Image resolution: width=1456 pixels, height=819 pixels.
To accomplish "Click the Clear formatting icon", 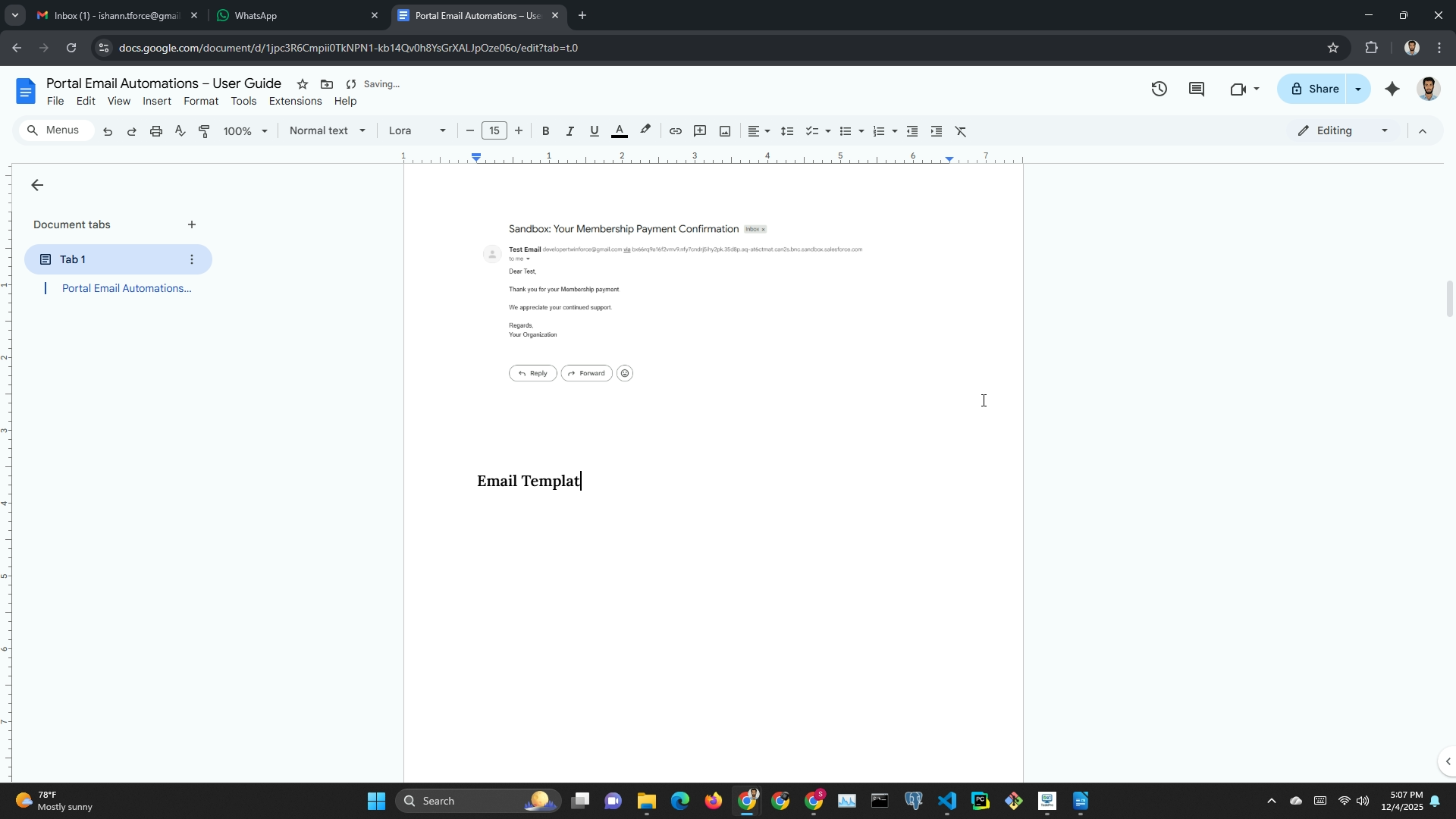I will pyautogui.click(x=961, y=131).
